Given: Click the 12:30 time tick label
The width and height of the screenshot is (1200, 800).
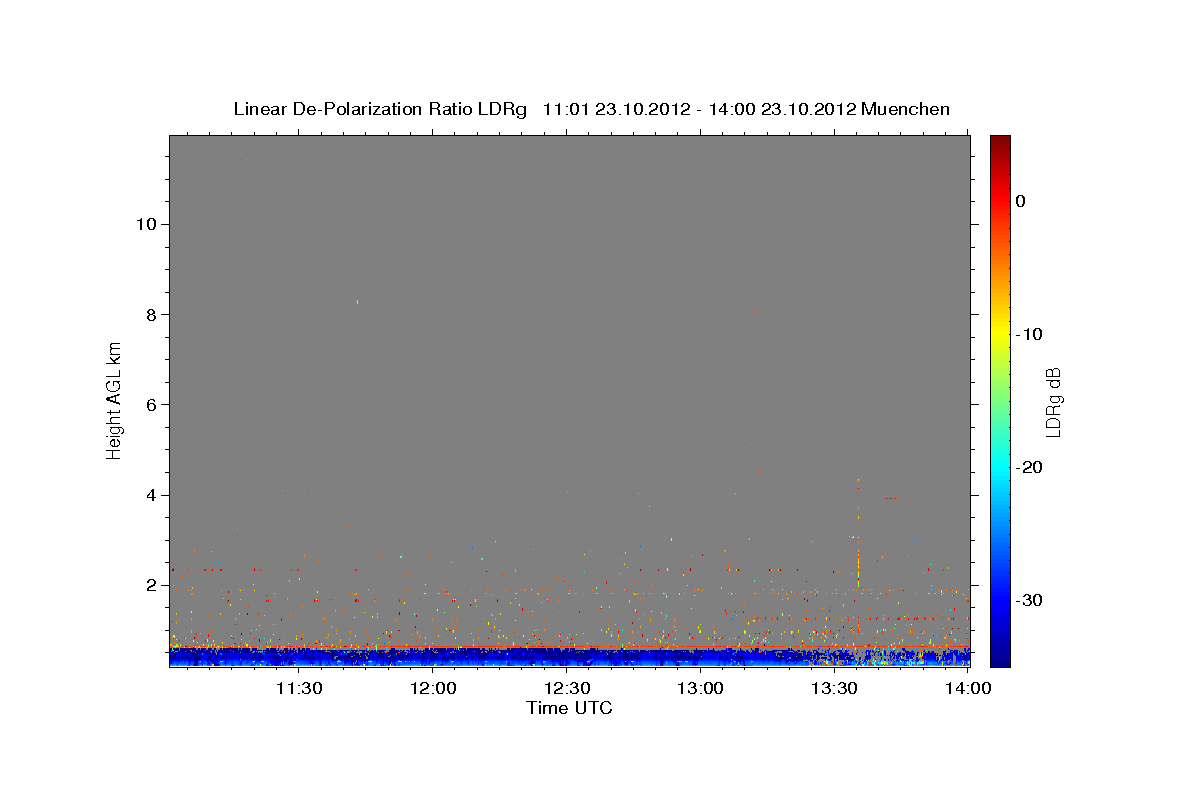Looking at the screenshot, I should (x=567, y=688).
